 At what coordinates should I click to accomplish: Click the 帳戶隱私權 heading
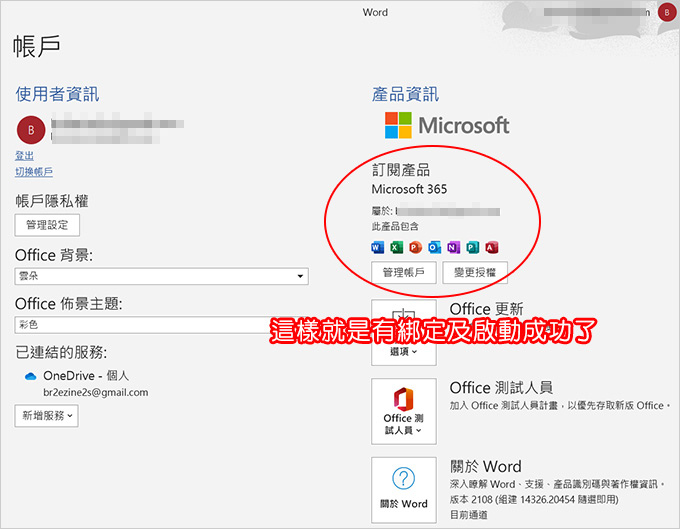pos(52,201)
